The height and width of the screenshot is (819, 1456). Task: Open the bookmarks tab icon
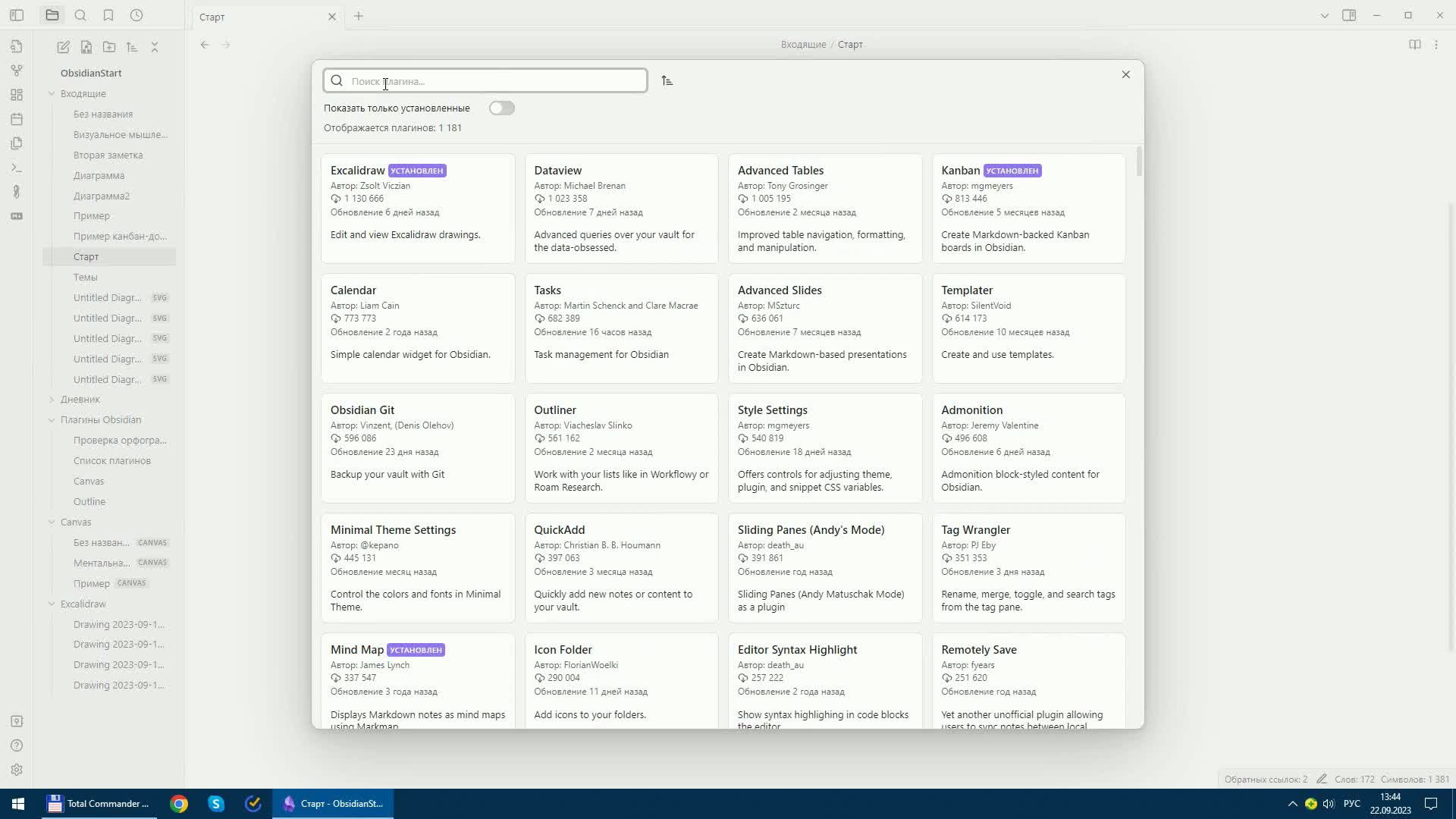[108, 15]
